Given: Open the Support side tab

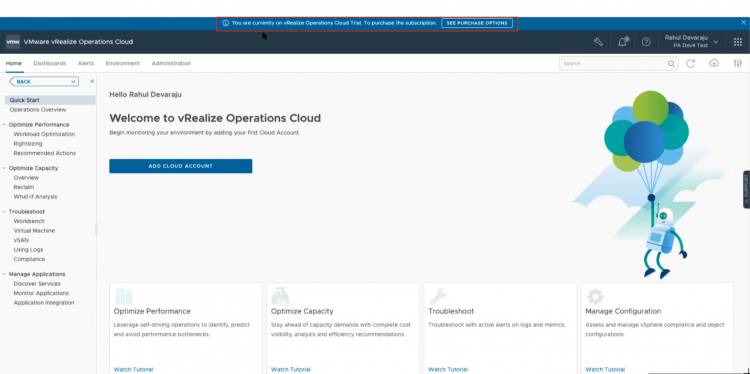Looking at the screenshot, I should pos(746,189).
